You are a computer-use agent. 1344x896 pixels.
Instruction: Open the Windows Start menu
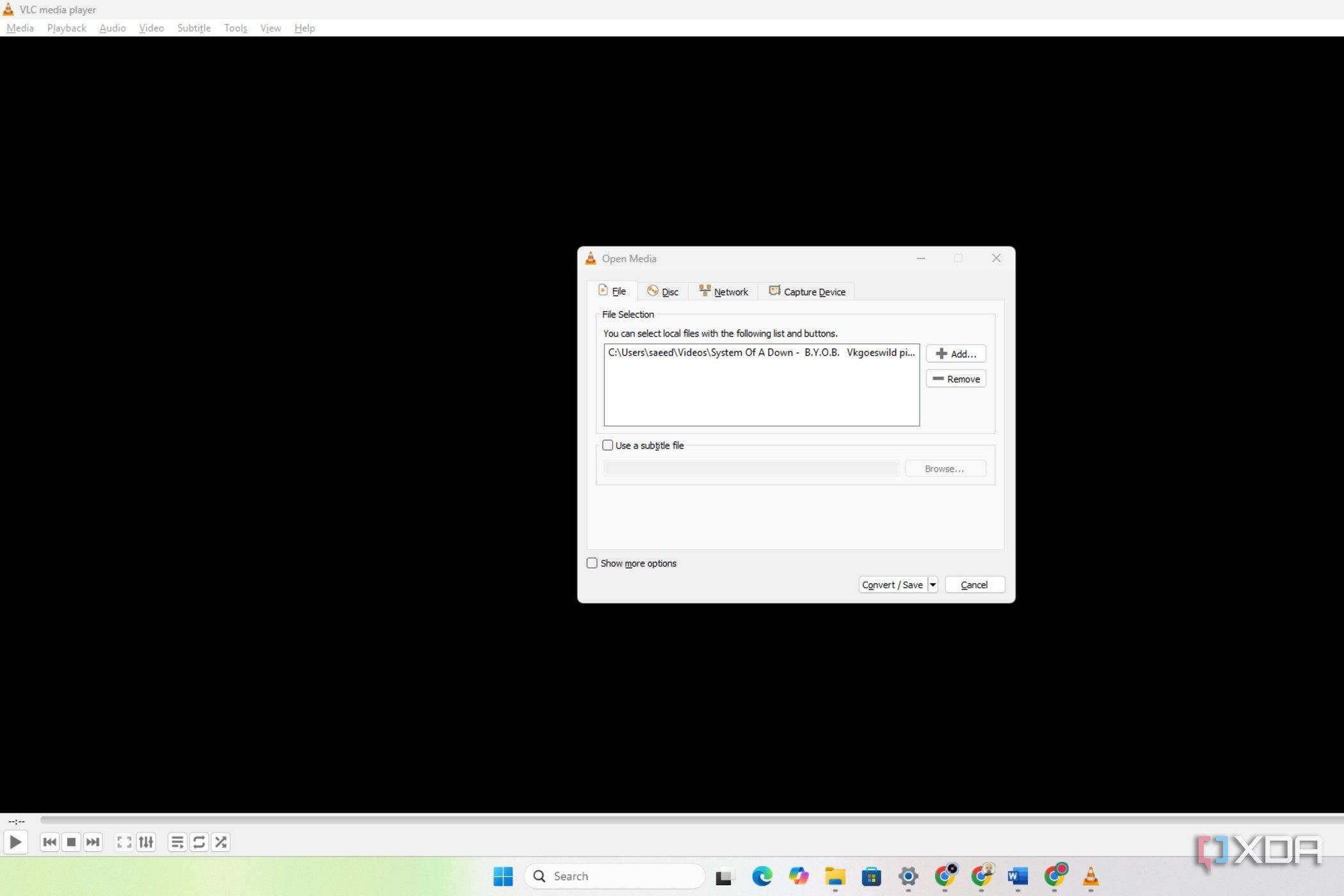(503, 876)
